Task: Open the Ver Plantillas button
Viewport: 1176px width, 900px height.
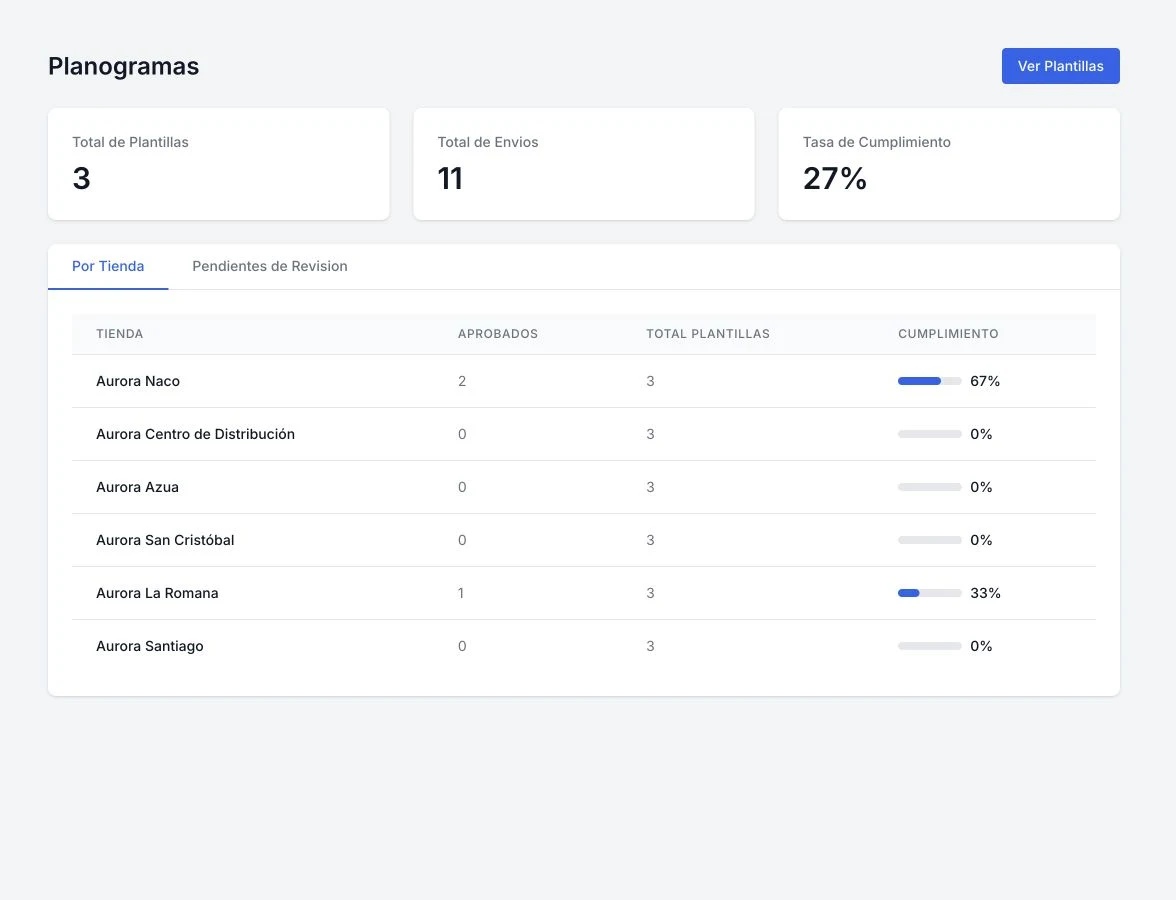Action: (x=1060, y=66)
